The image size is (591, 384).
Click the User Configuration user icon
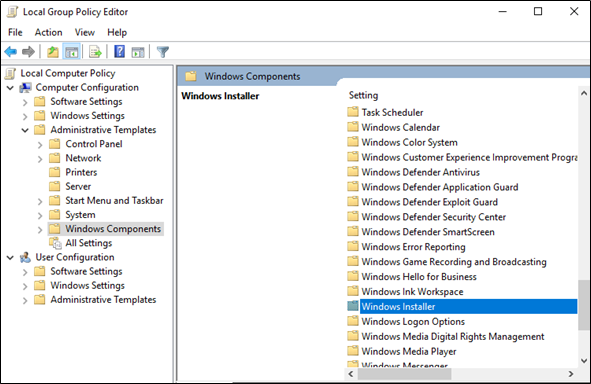(x=25, y=257)
